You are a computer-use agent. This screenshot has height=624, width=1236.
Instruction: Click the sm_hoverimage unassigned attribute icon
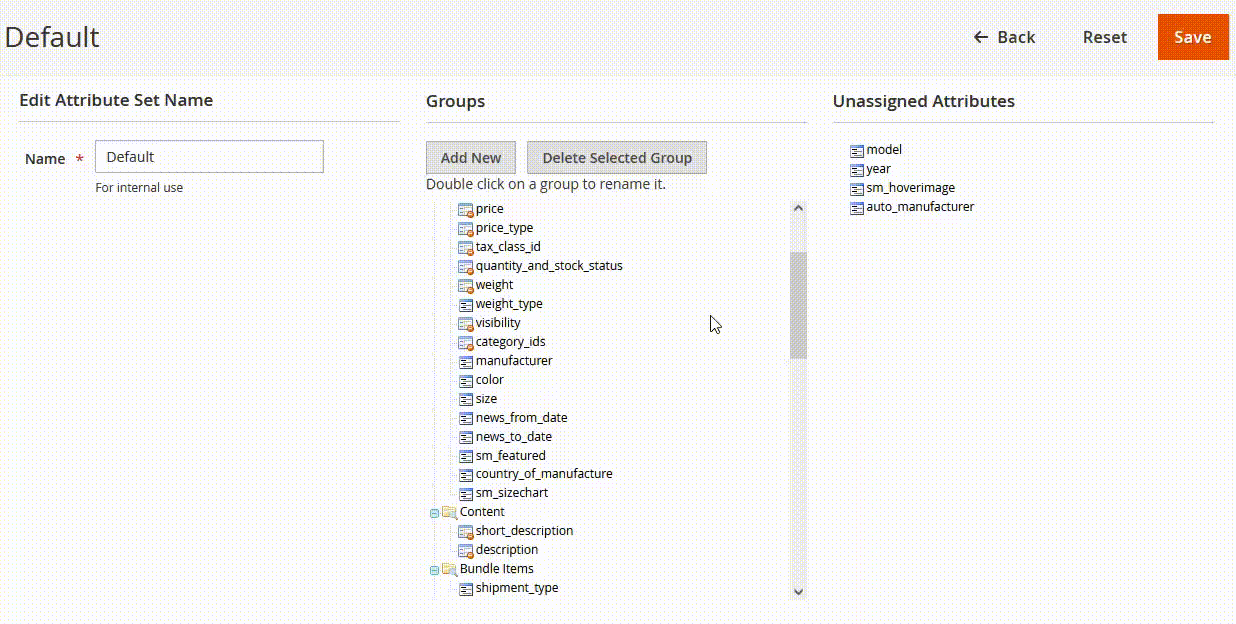pos(857,189)
